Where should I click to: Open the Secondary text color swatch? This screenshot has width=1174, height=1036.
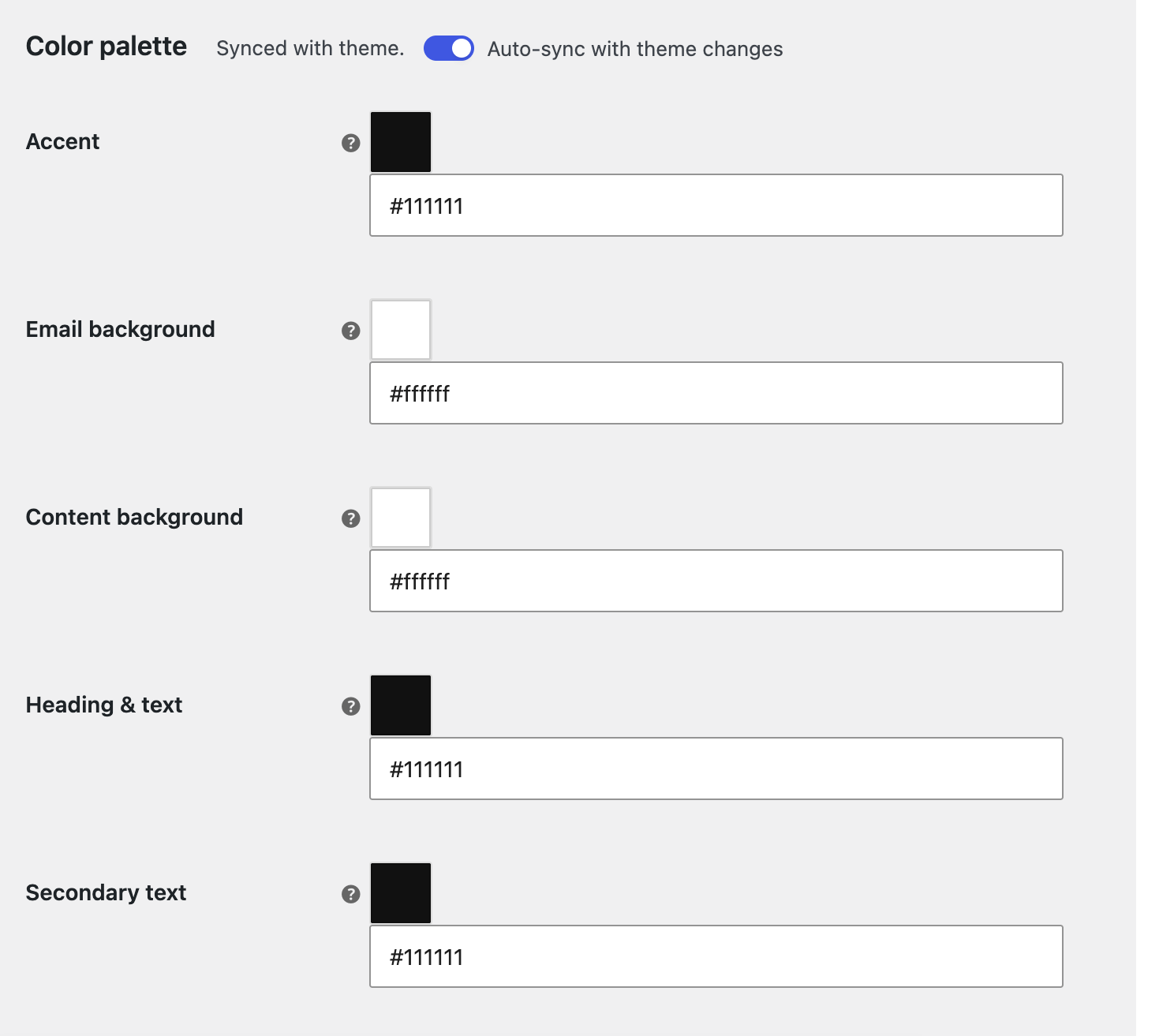pyautogui.click(x=401, y=893)
